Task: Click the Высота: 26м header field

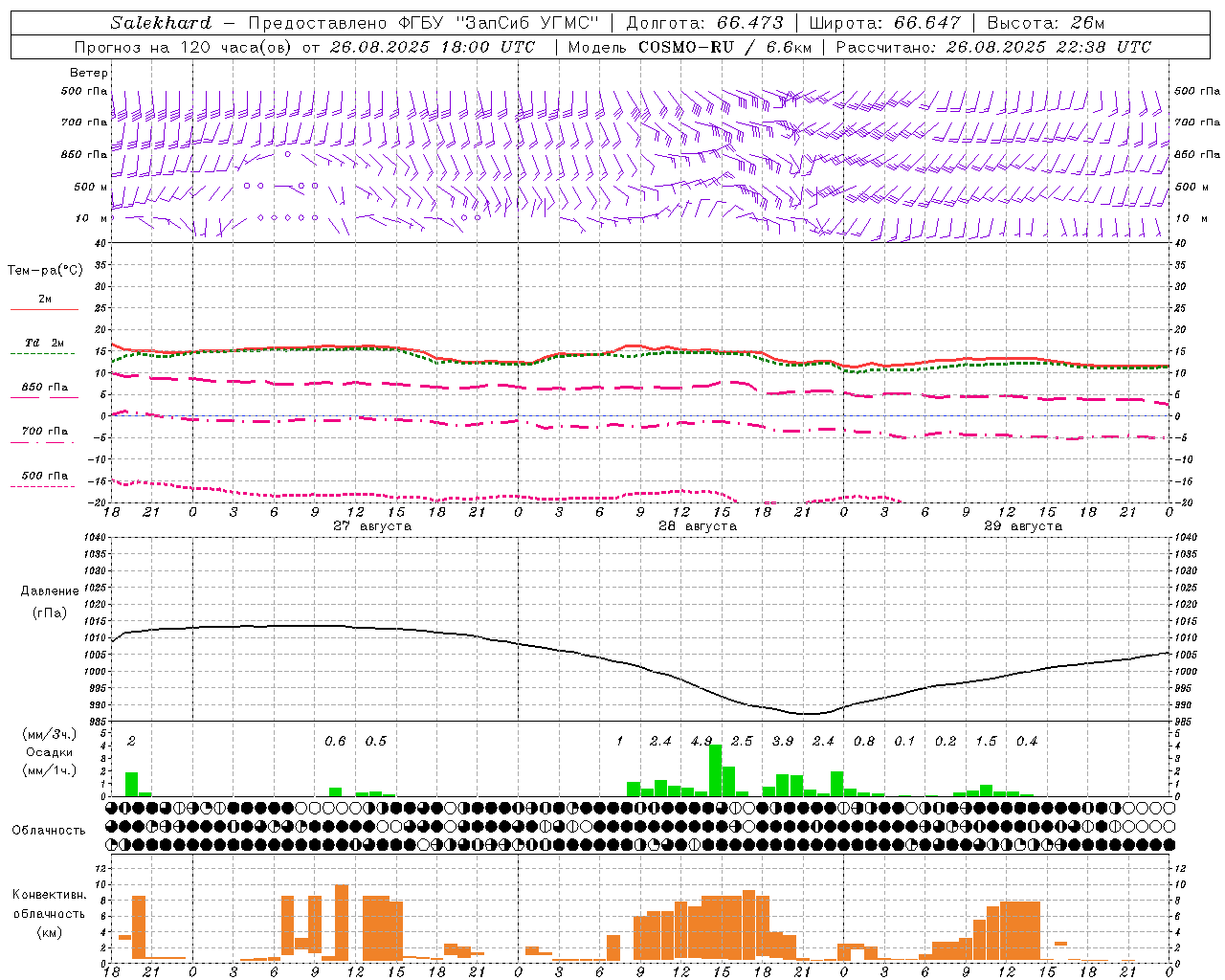Action: pyautogui.click(x=1045, y=23)
